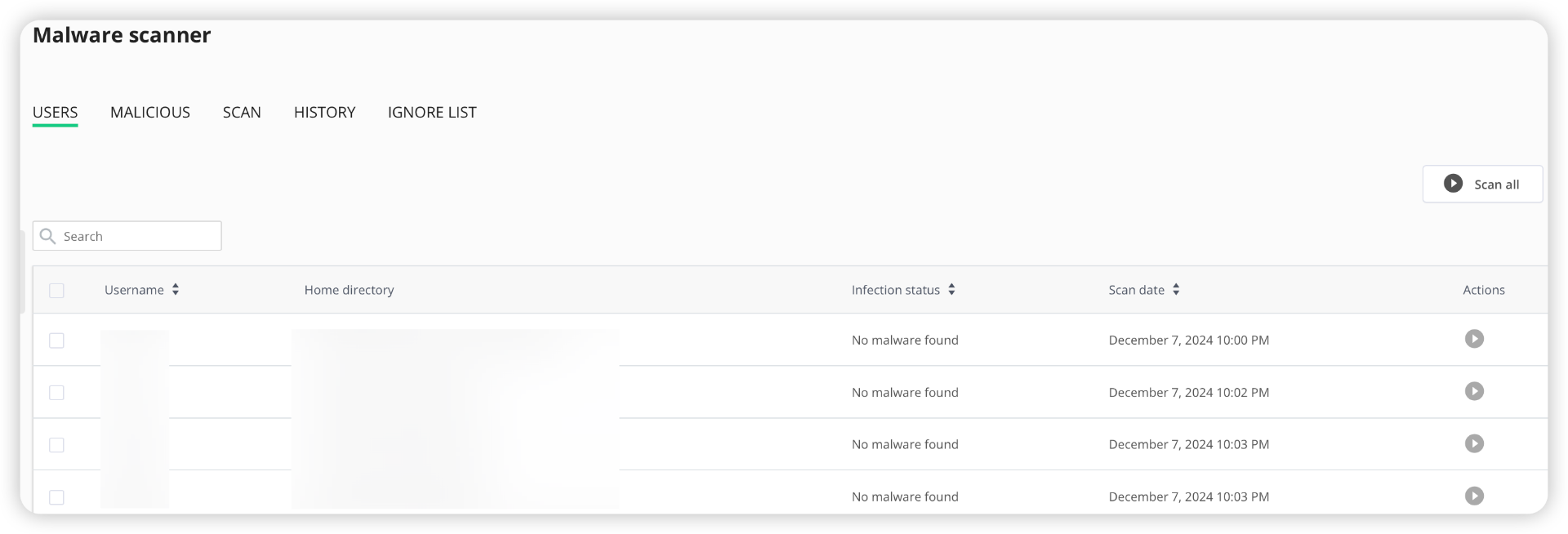Image resolution: width=1568 pixels, height=534 pixels.
Task: Select the USERS tab
Action: click(55, 112)
